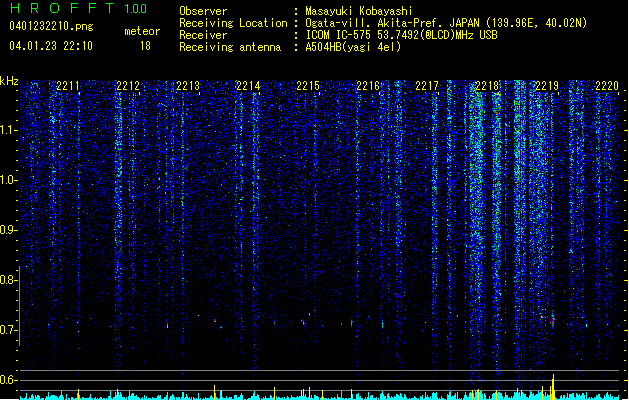The height and width of the screenshot is (400, 629).
Task: Click the red meteor echo near 2219
Action: (x=552, y=321)
